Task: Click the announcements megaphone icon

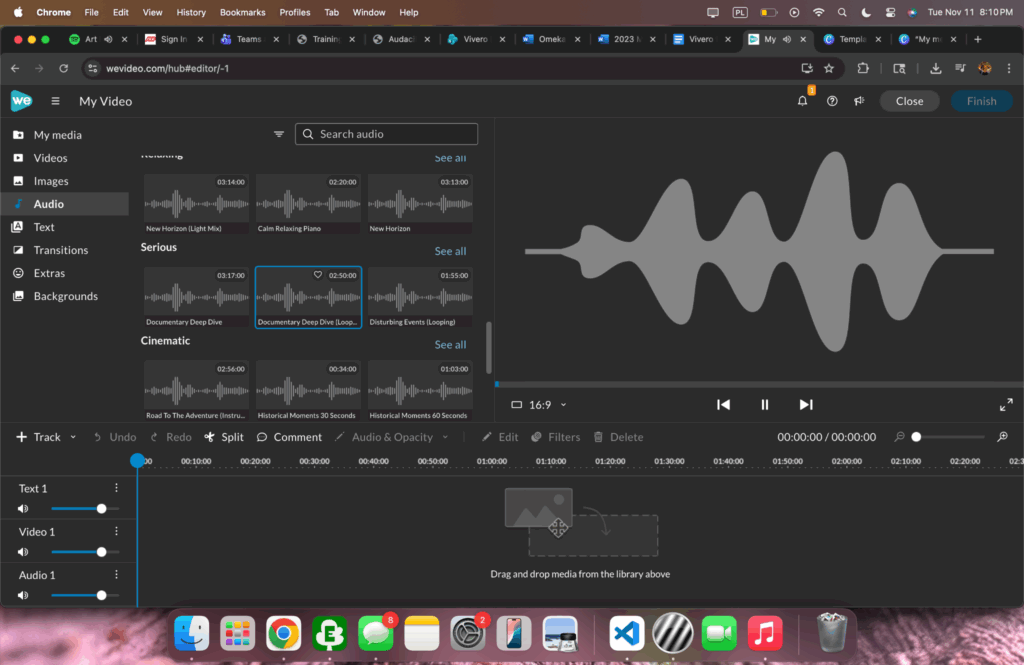Action: coord(859,101)
